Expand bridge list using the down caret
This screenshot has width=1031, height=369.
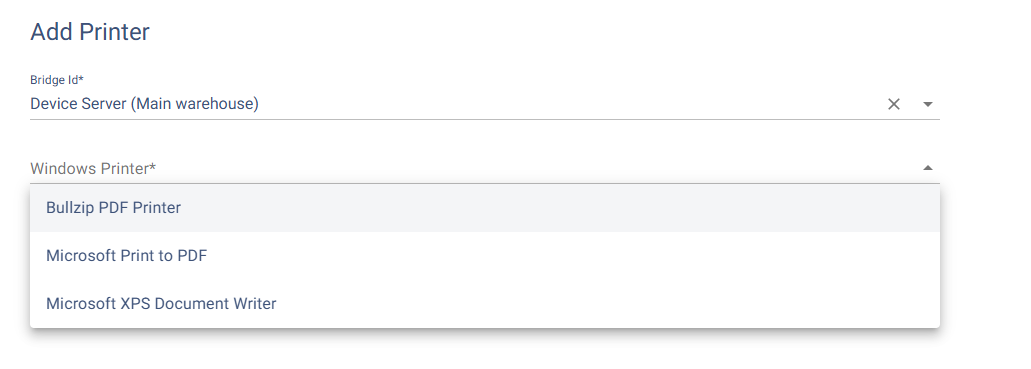[928, 104]
